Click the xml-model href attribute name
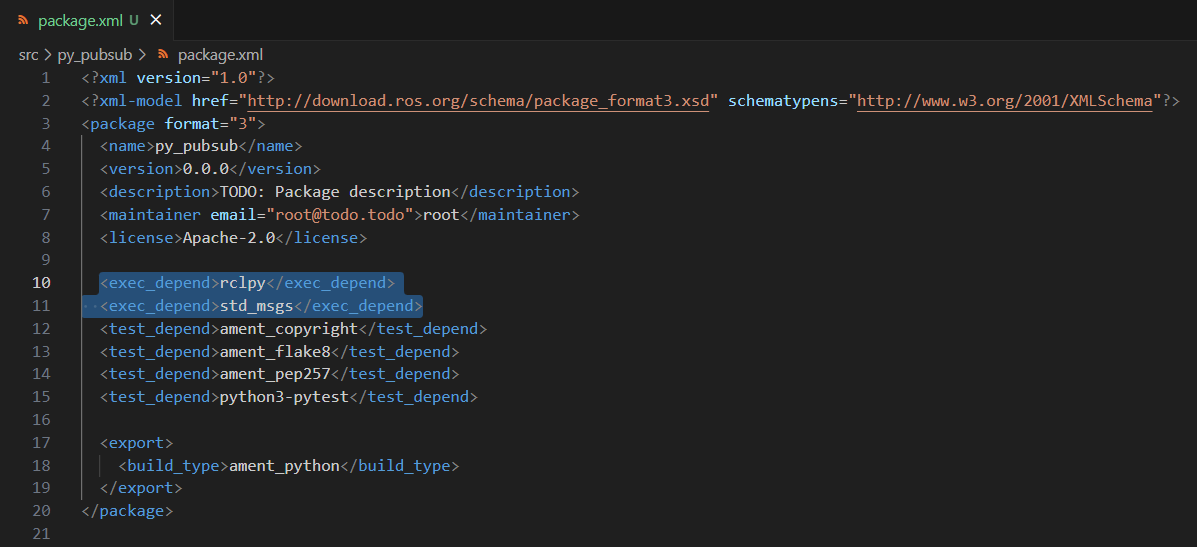The width and height of the screenshot is (1197, 547). click(x=210, y=101)
